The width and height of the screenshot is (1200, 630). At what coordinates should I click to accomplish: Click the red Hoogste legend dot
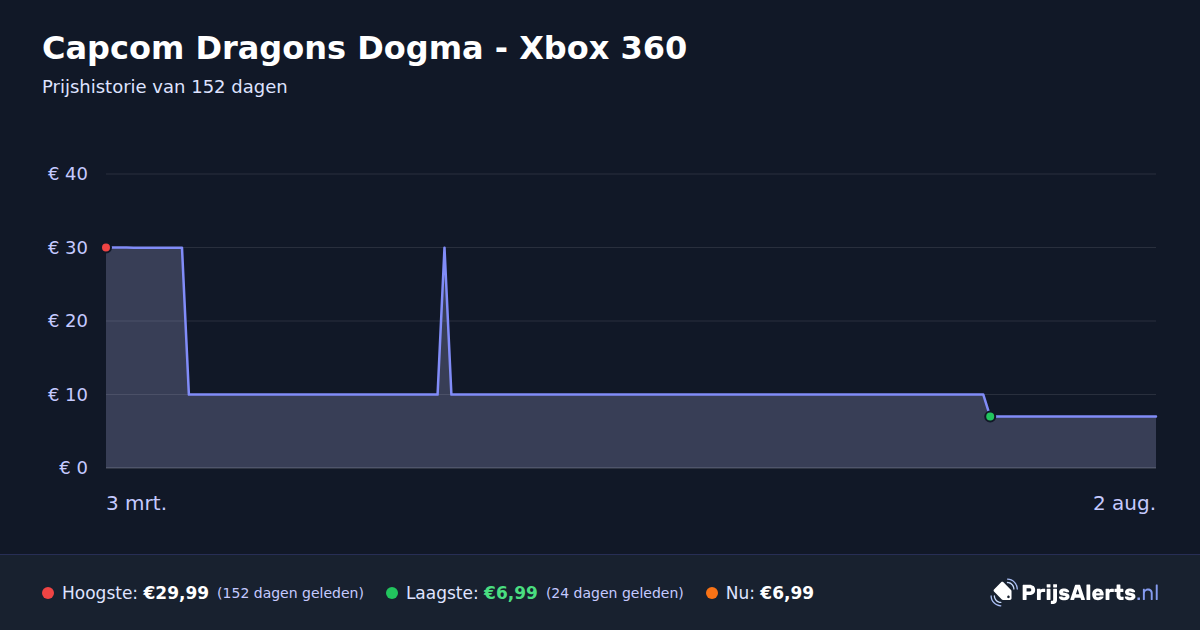coord(48,593)
